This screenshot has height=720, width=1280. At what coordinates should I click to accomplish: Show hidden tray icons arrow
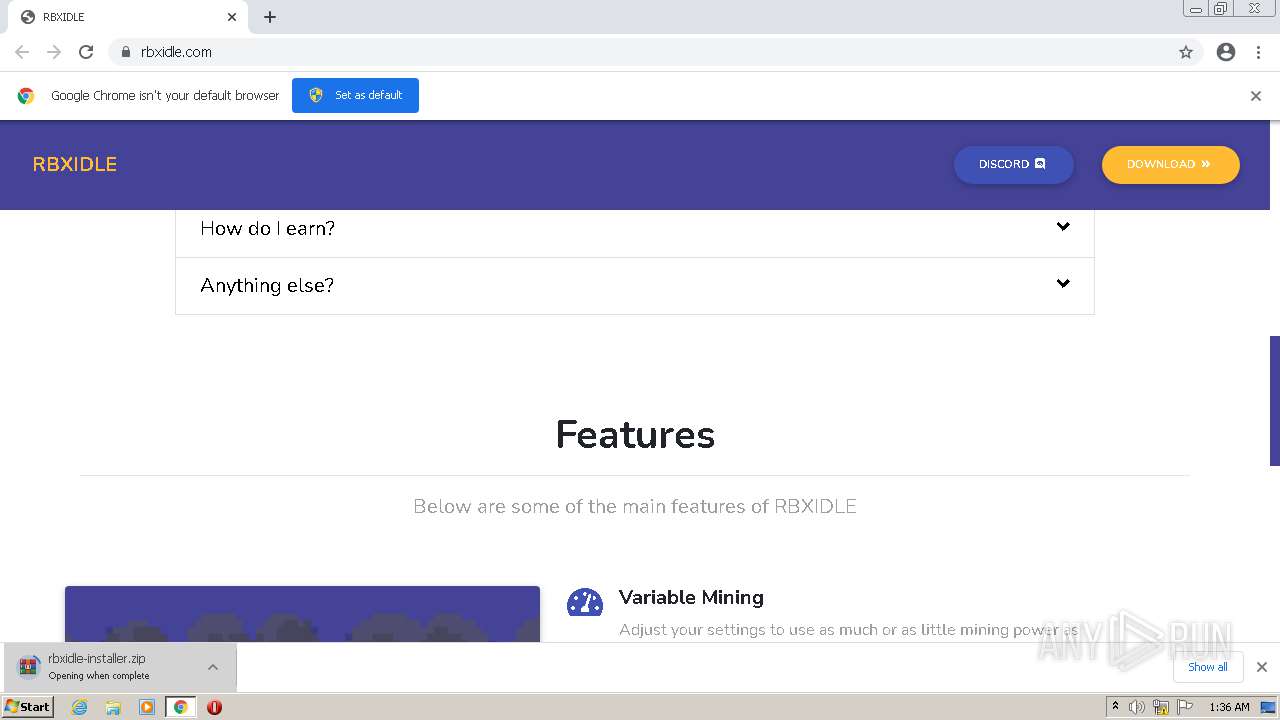pyautogui.click(x=1115, y=707)
